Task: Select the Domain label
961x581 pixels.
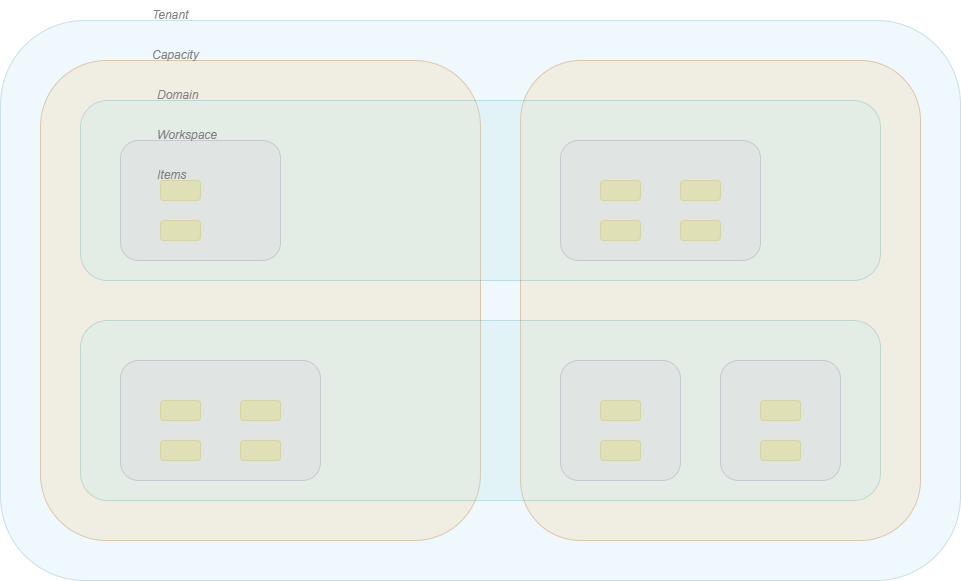Action: click(177, 94)
